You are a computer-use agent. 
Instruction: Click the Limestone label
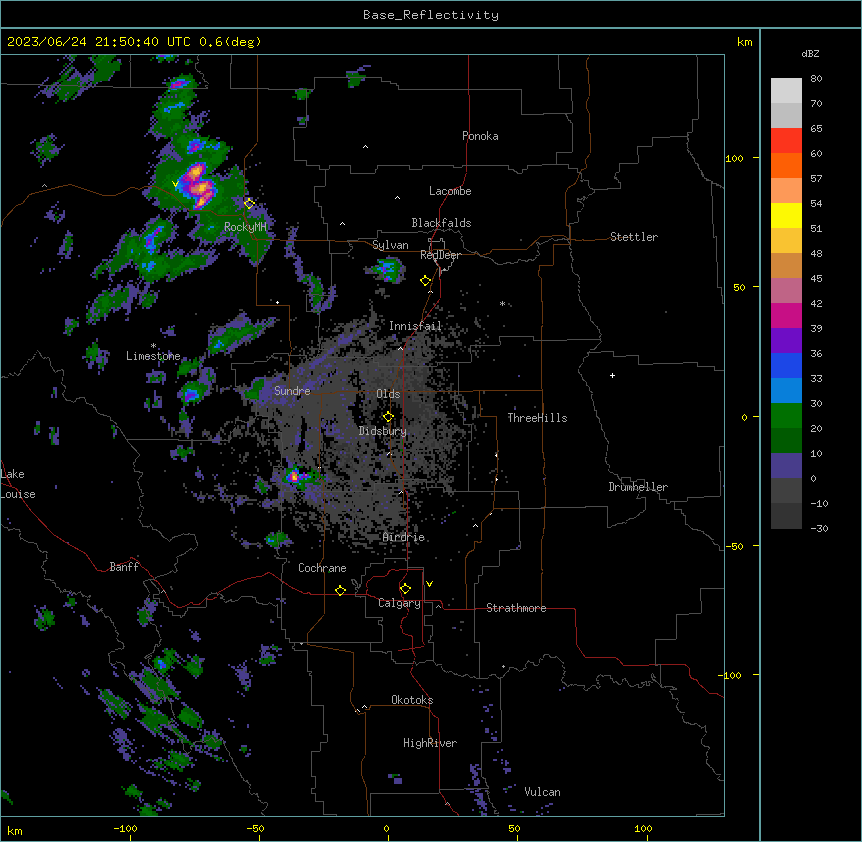[x=153, y=356]
